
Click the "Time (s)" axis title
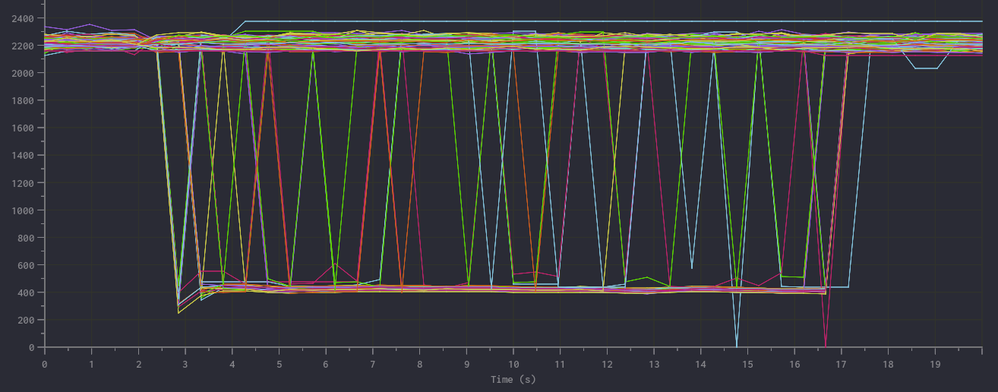(x=514, y=379)
